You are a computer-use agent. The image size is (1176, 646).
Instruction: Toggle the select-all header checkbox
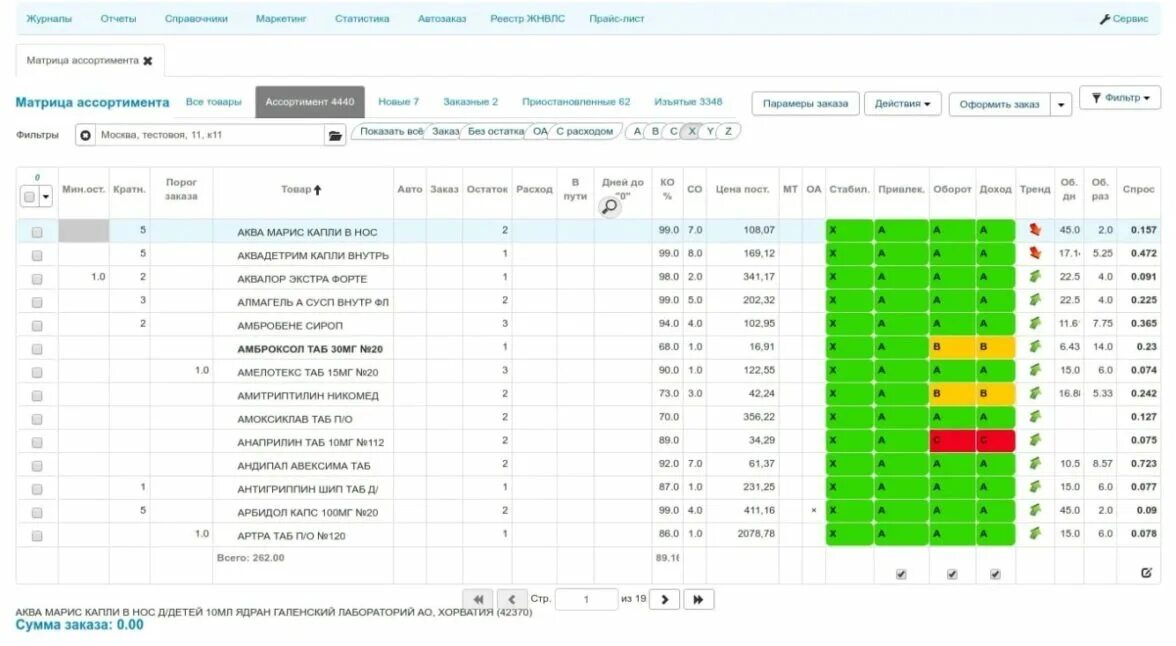coord(29,197)
